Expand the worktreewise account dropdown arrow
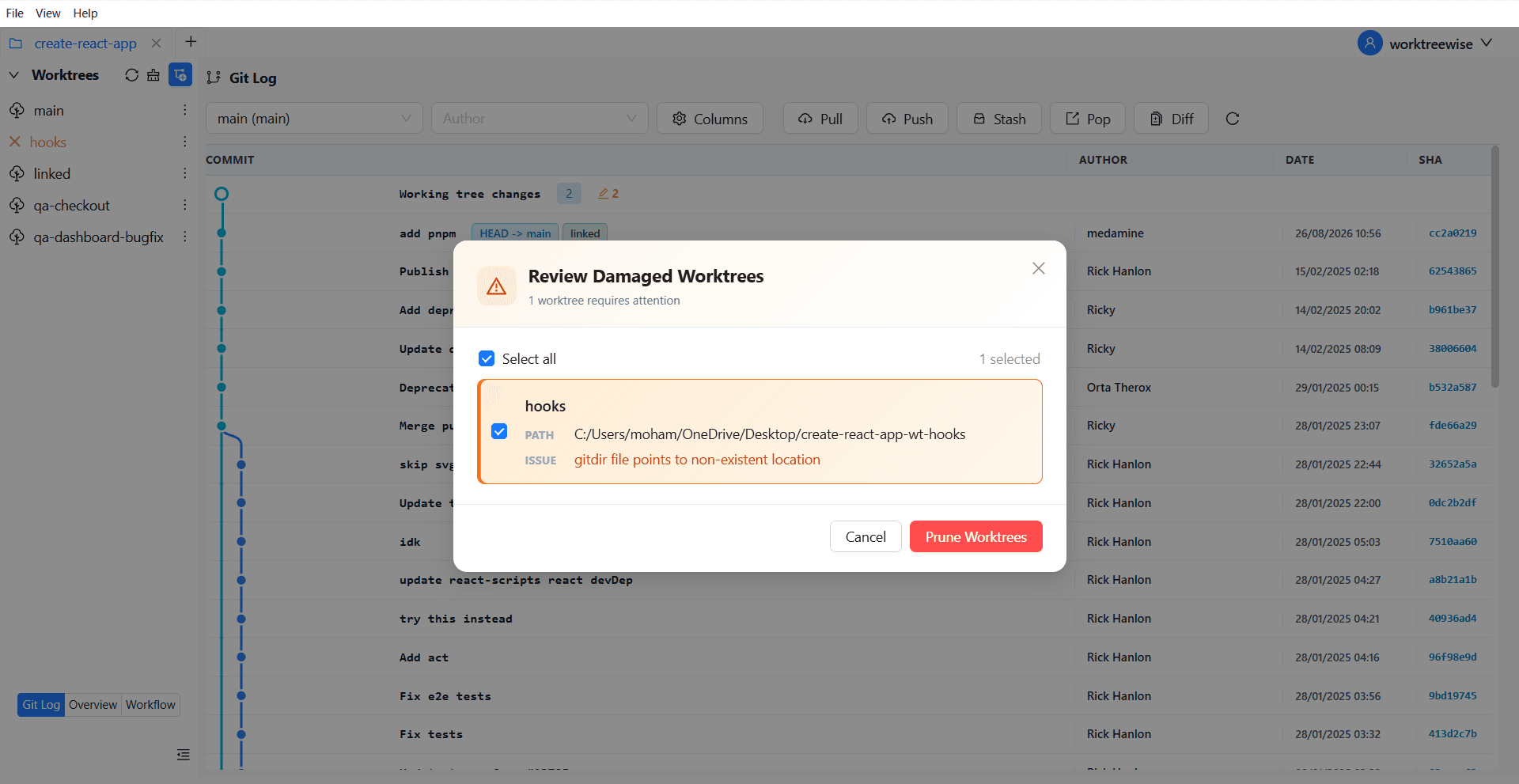1519x784 pixels. (1487, 43)
